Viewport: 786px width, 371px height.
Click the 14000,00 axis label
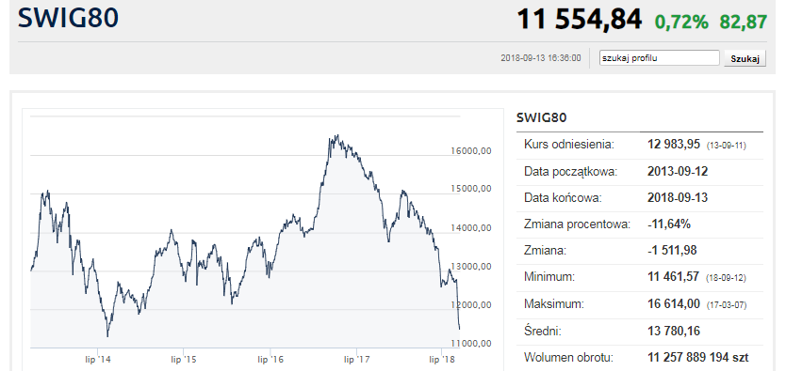tap(472, 228)
